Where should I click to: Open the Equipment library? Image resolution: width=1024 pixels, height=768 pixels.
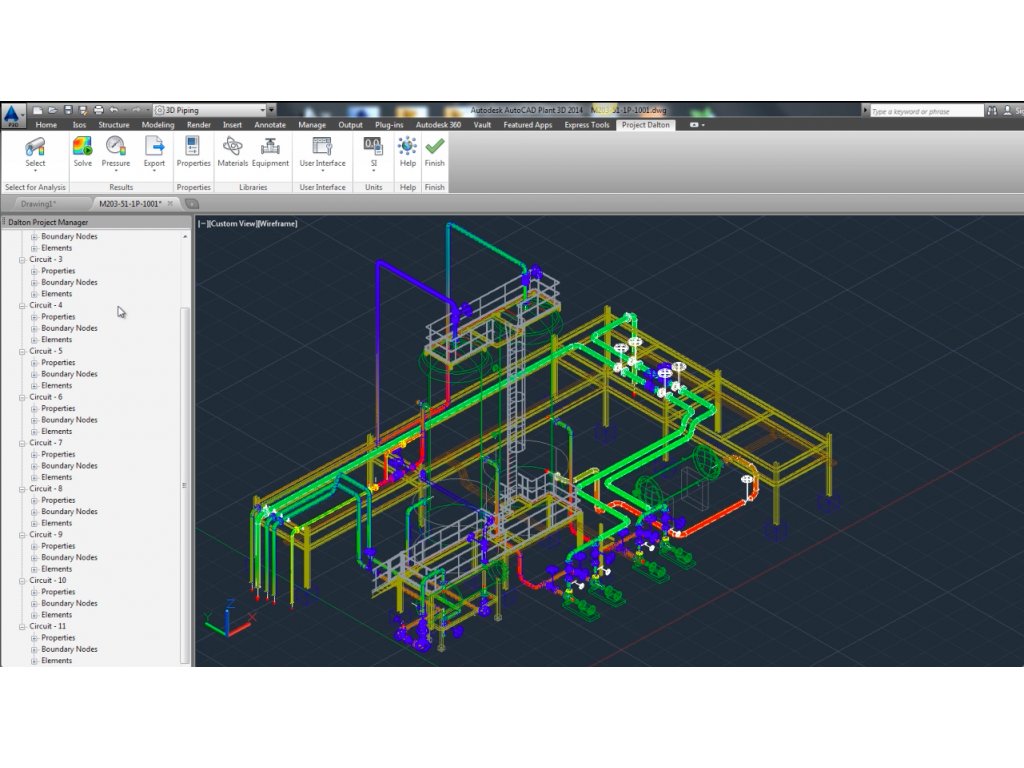coord(270,153)
